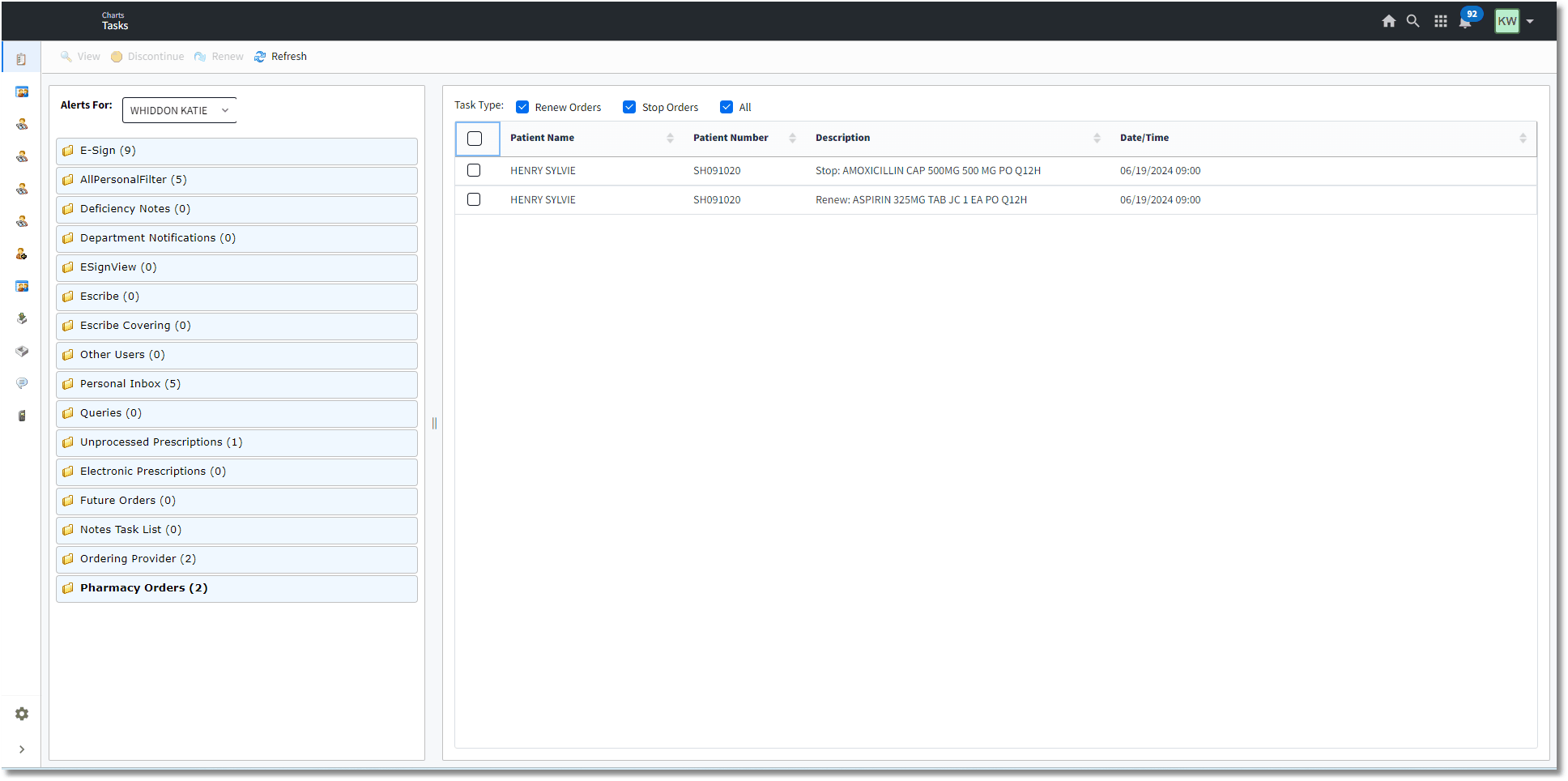Sort by Patient Name column arrows
The width and height of the screenshot is (1568, 781).
[x=670, y=138]
